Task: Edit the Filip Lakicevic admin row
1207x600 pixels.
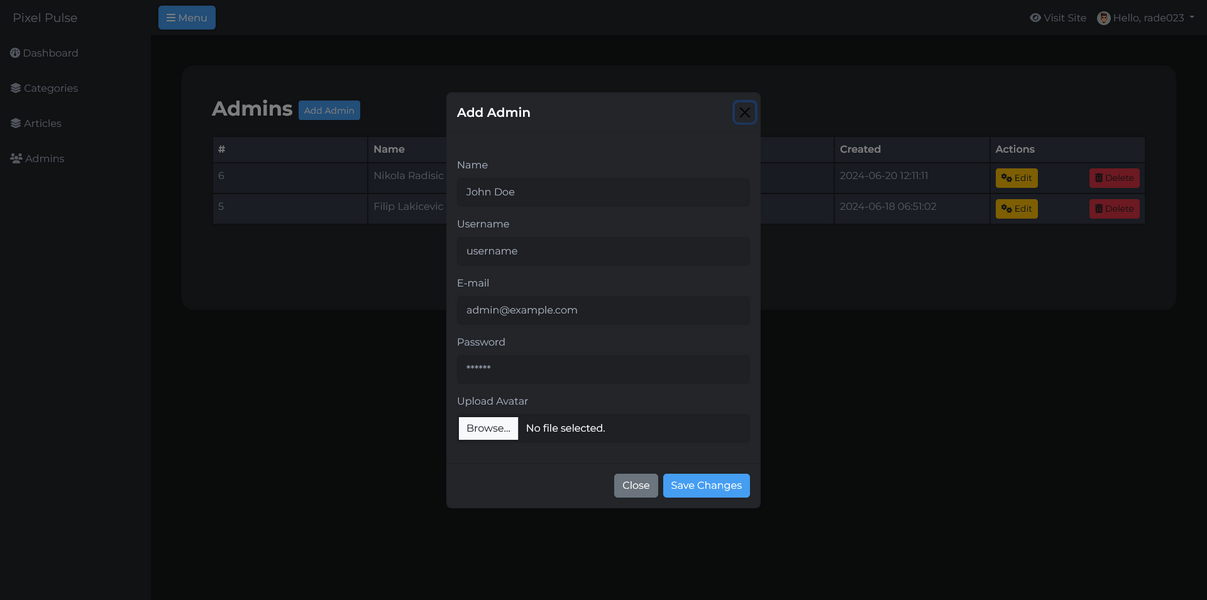Action: point(1016,209)
